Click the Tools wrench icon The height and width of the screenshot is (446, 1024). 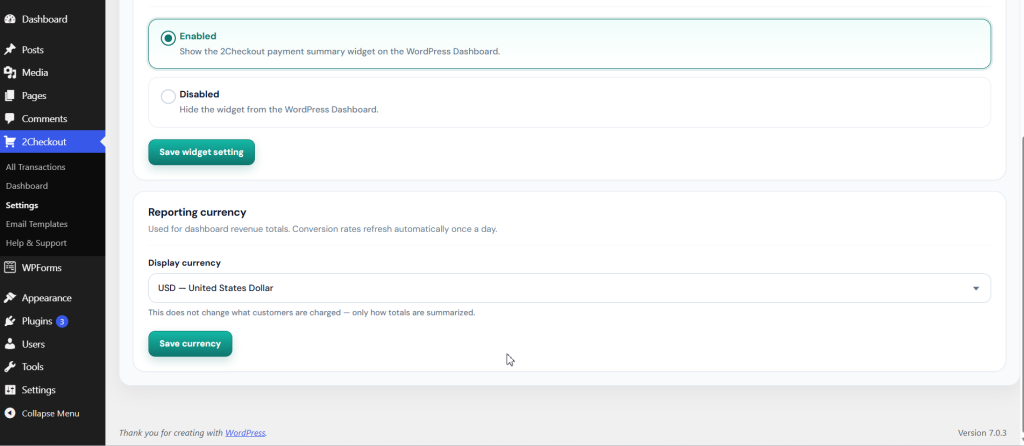point(10,367)
